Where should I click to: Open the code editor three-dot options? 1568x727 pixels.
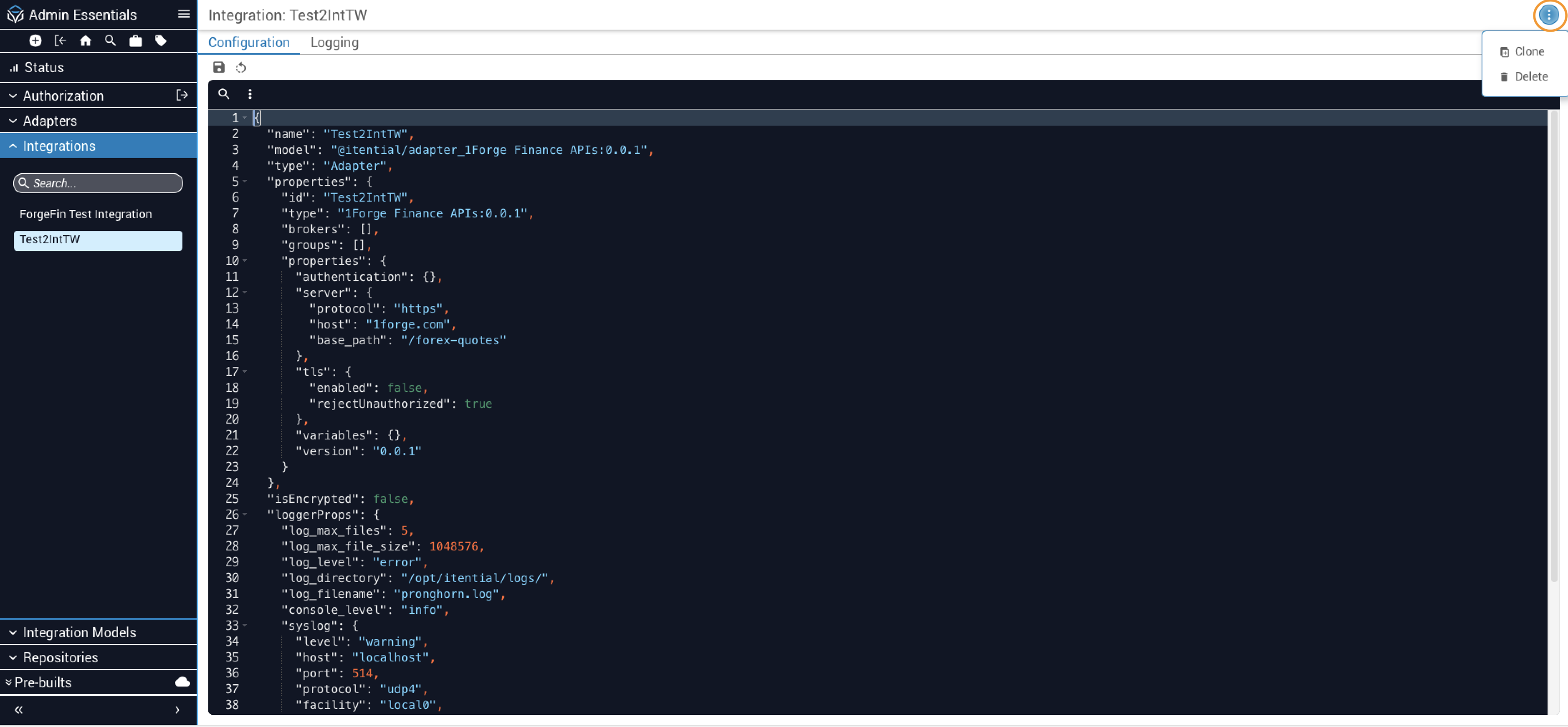[250, 93]
